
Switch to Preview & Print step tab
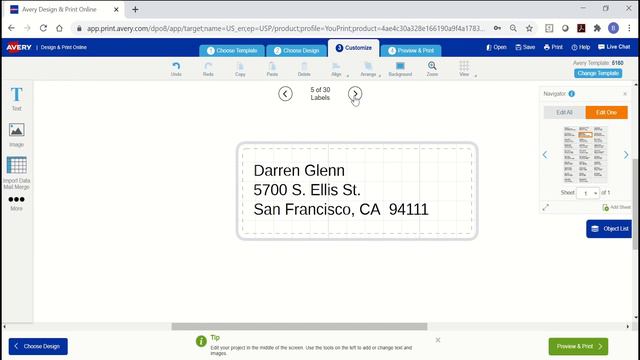point(411,51)
